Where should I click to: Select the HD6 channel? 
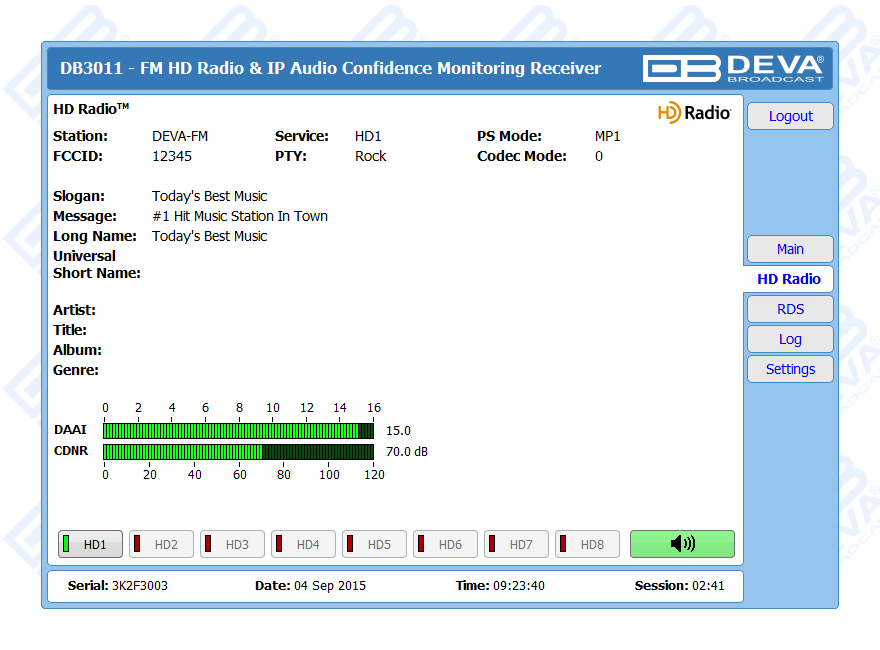pos(446,544)
